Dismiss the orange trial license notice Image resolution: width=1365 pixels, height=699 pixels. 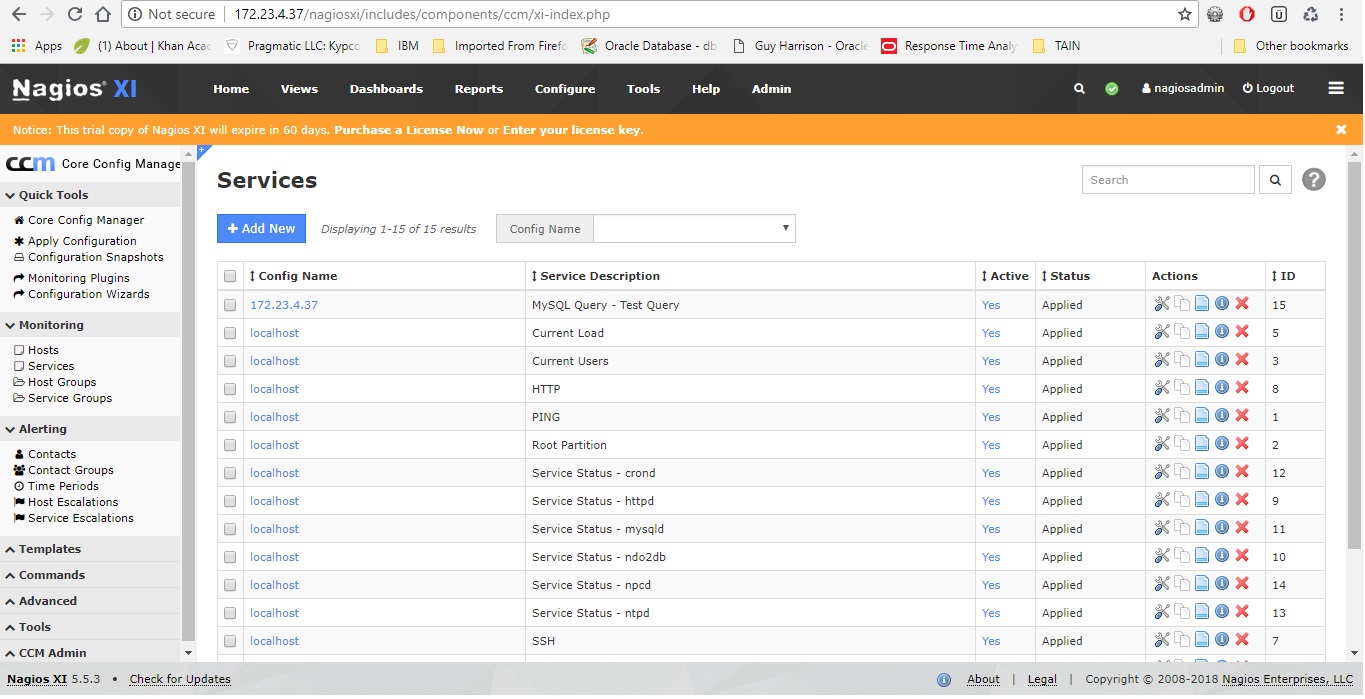click(x=1341, y=130)
